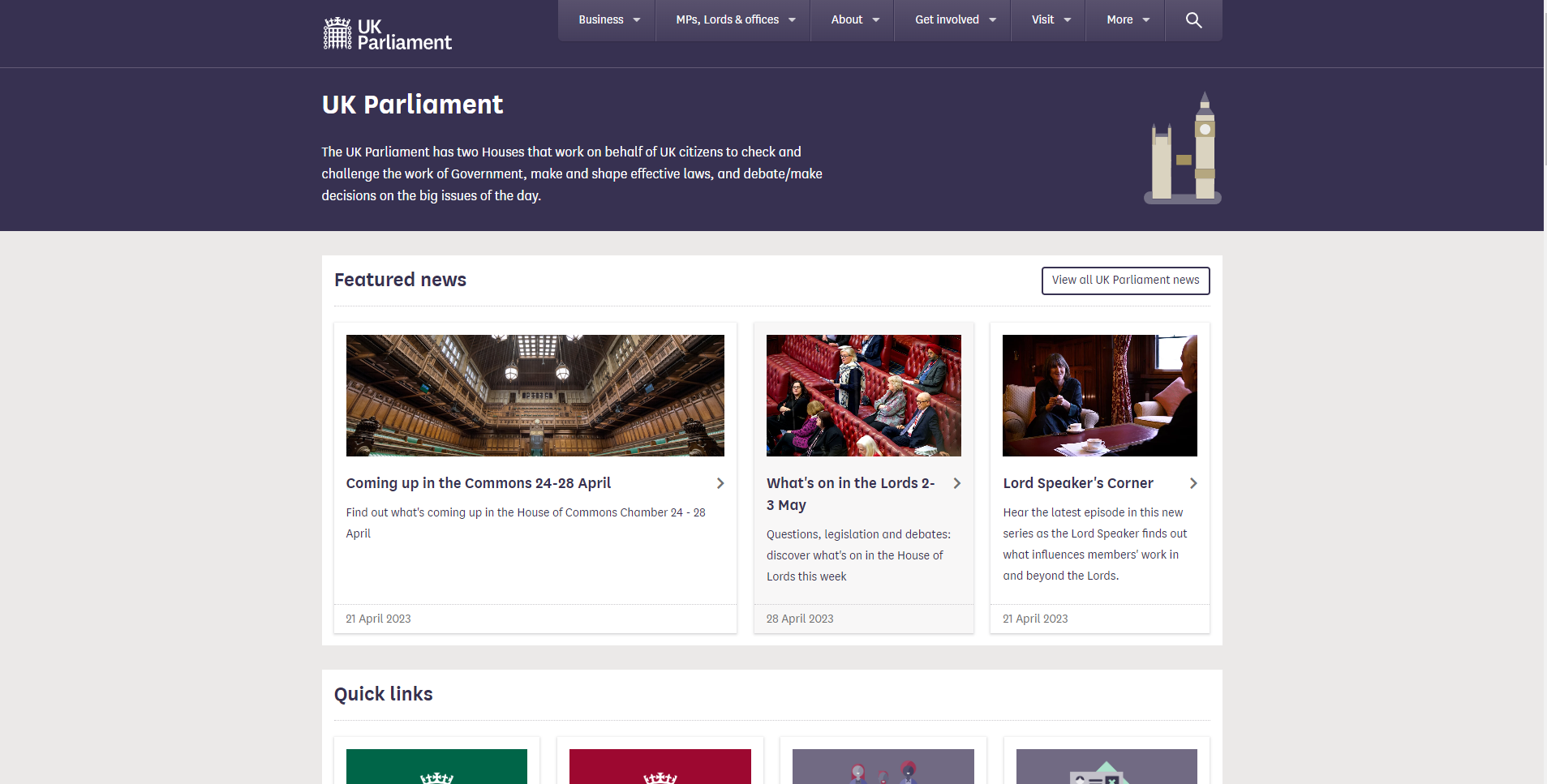1547x784 pixels.
Task: Click the Big Ben illustration in the banner
Action: click(1183, 148)
